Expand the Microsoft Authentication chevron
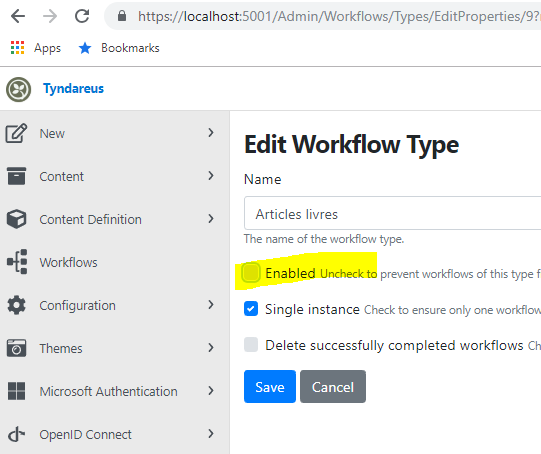Screen dimensions: 541x454 [x=211, y=391]
